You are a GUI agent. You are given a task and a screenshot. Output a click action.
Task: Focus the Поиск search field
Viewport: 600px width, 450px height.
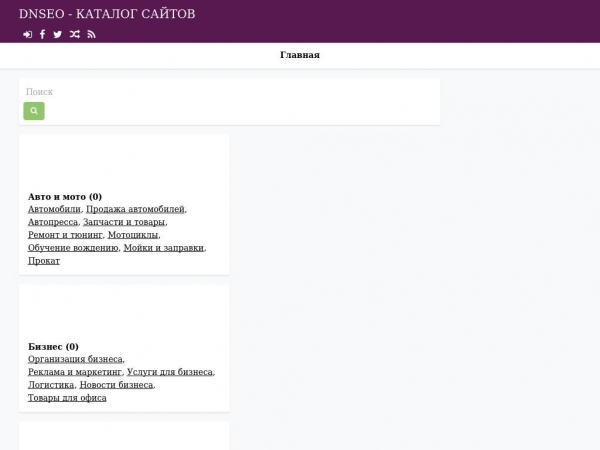229,92
